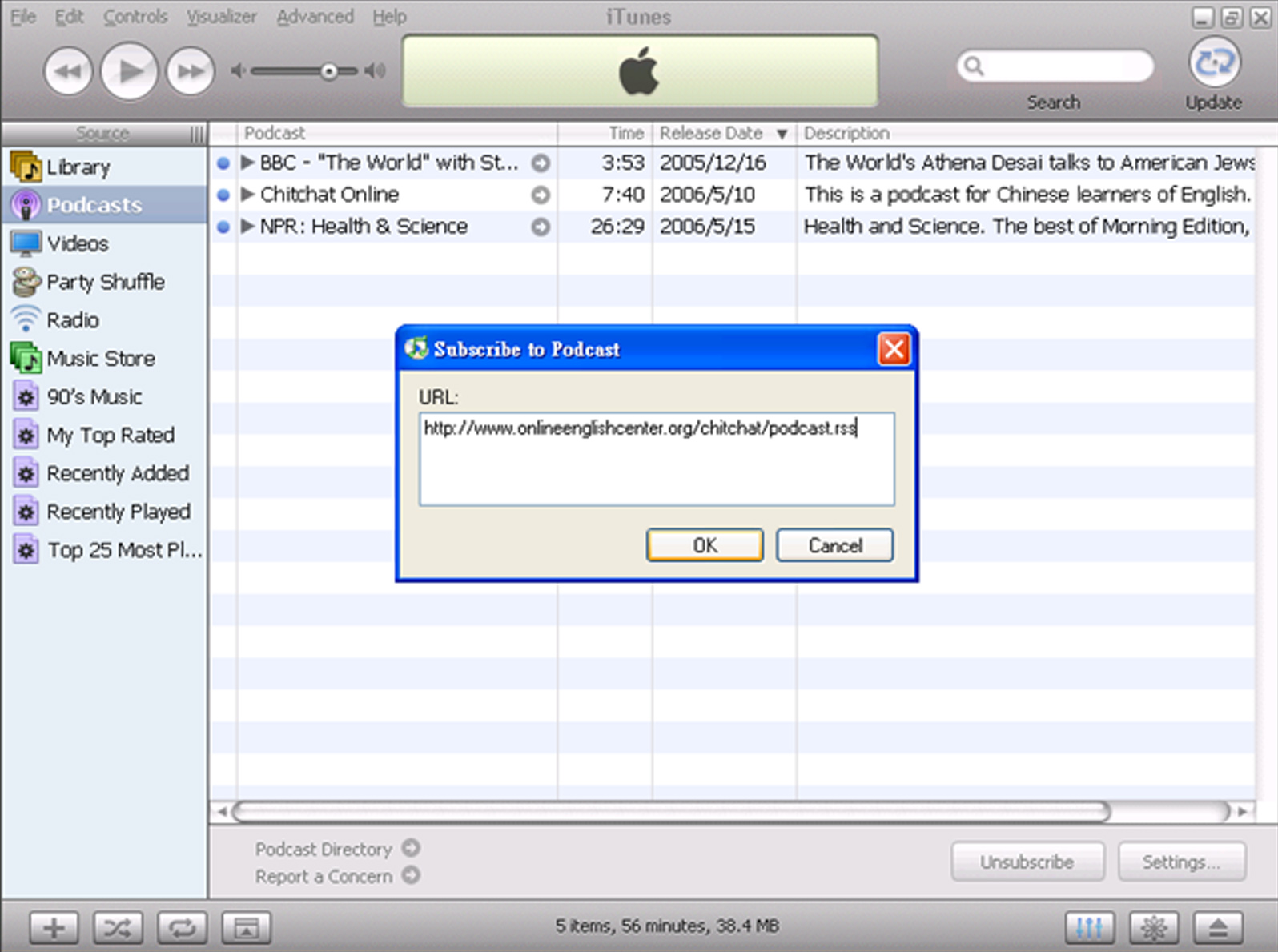Screen dimensions: 1278x952
Task: Click the scroll right arrow
Action: [x=1242, y=812]
